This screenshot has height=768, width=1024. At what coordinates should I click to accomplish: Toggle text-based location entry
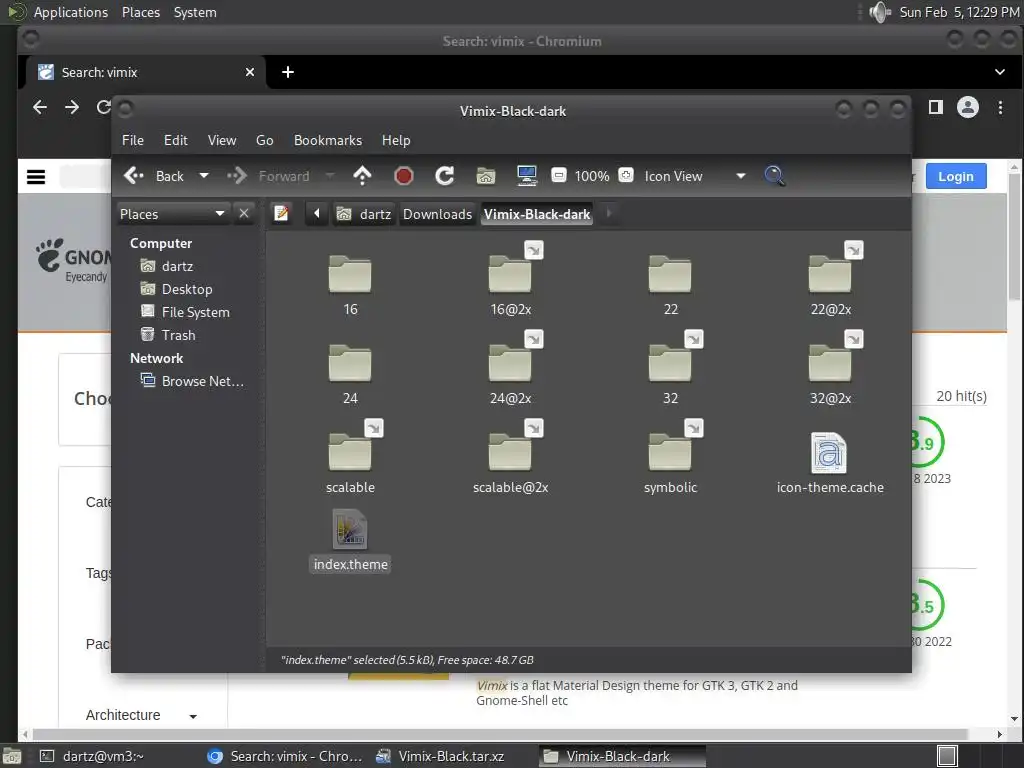click(x=281, y=214)
